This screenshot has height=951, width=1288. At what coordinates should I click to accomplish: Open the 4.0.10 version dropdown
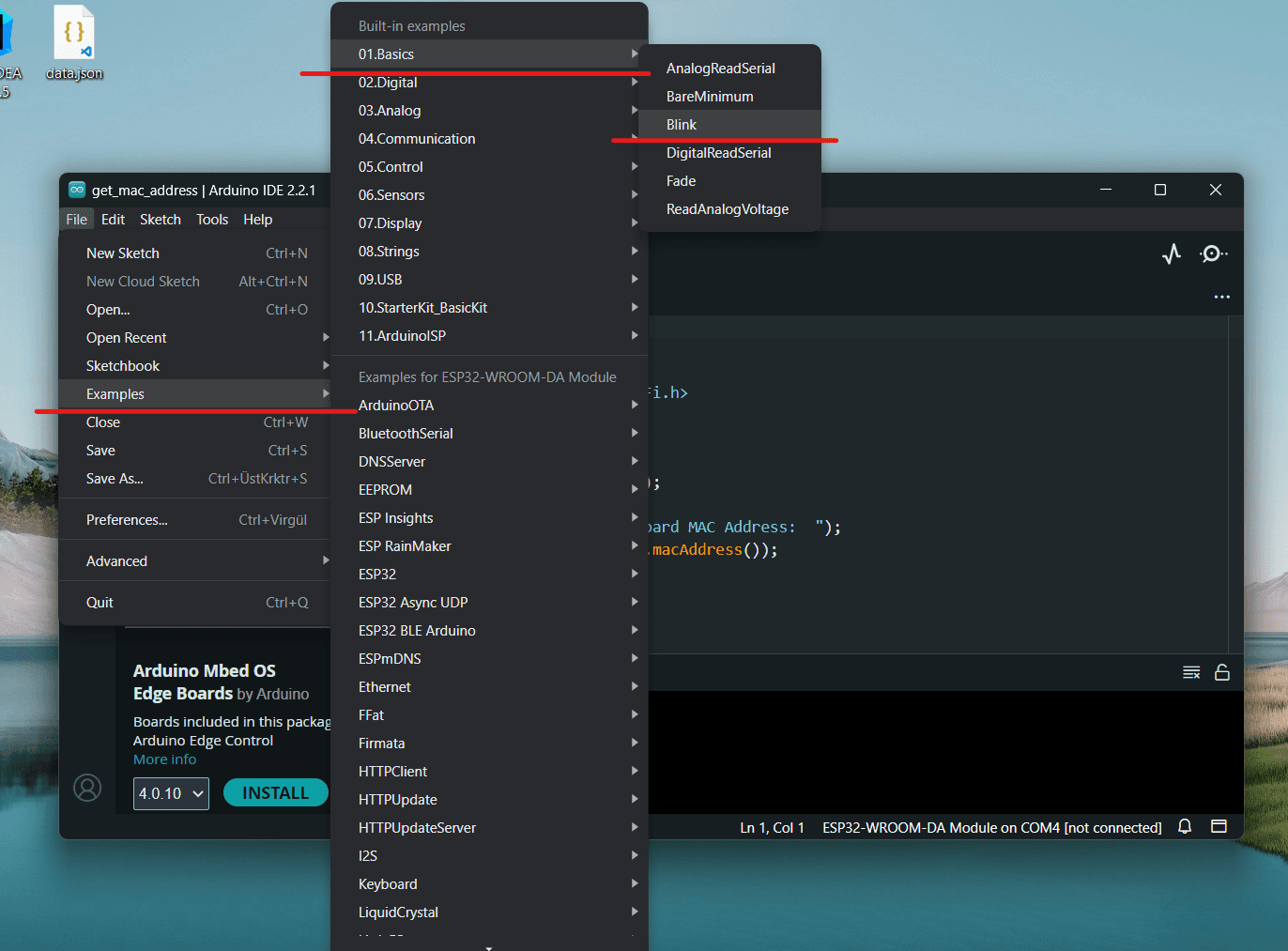pyautogui.click(x=171, y=793)
